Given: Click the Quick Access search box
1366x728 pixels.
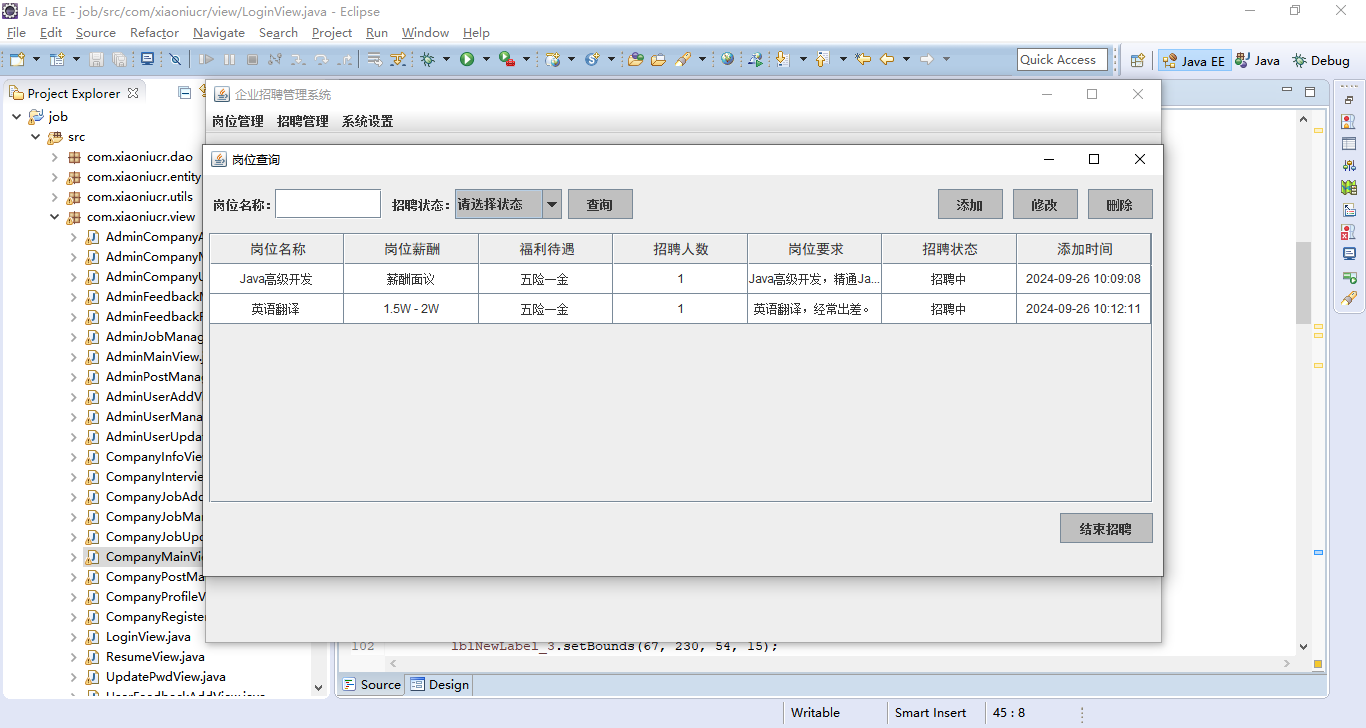Looking at the screenshot, I should 1062,60.
